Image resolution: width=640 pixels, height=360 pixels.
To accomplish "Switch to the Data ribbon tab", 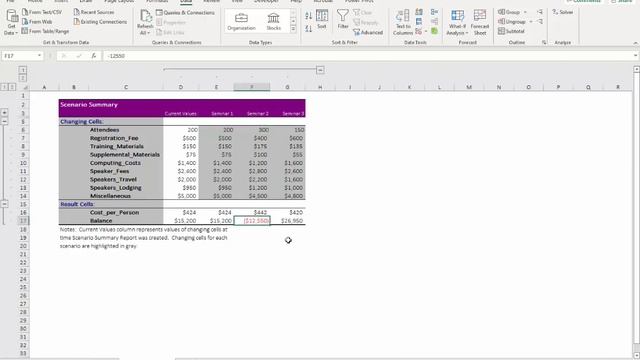I will pos(186,2).
